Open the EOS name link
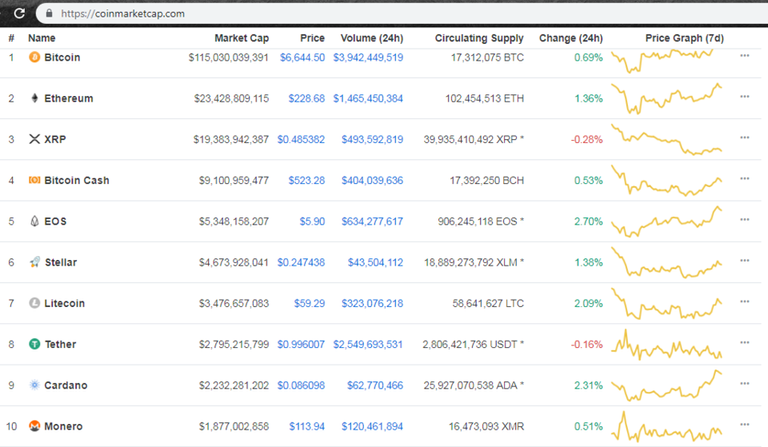The height and width of the screenshot is (447, 768). (55, 221)
